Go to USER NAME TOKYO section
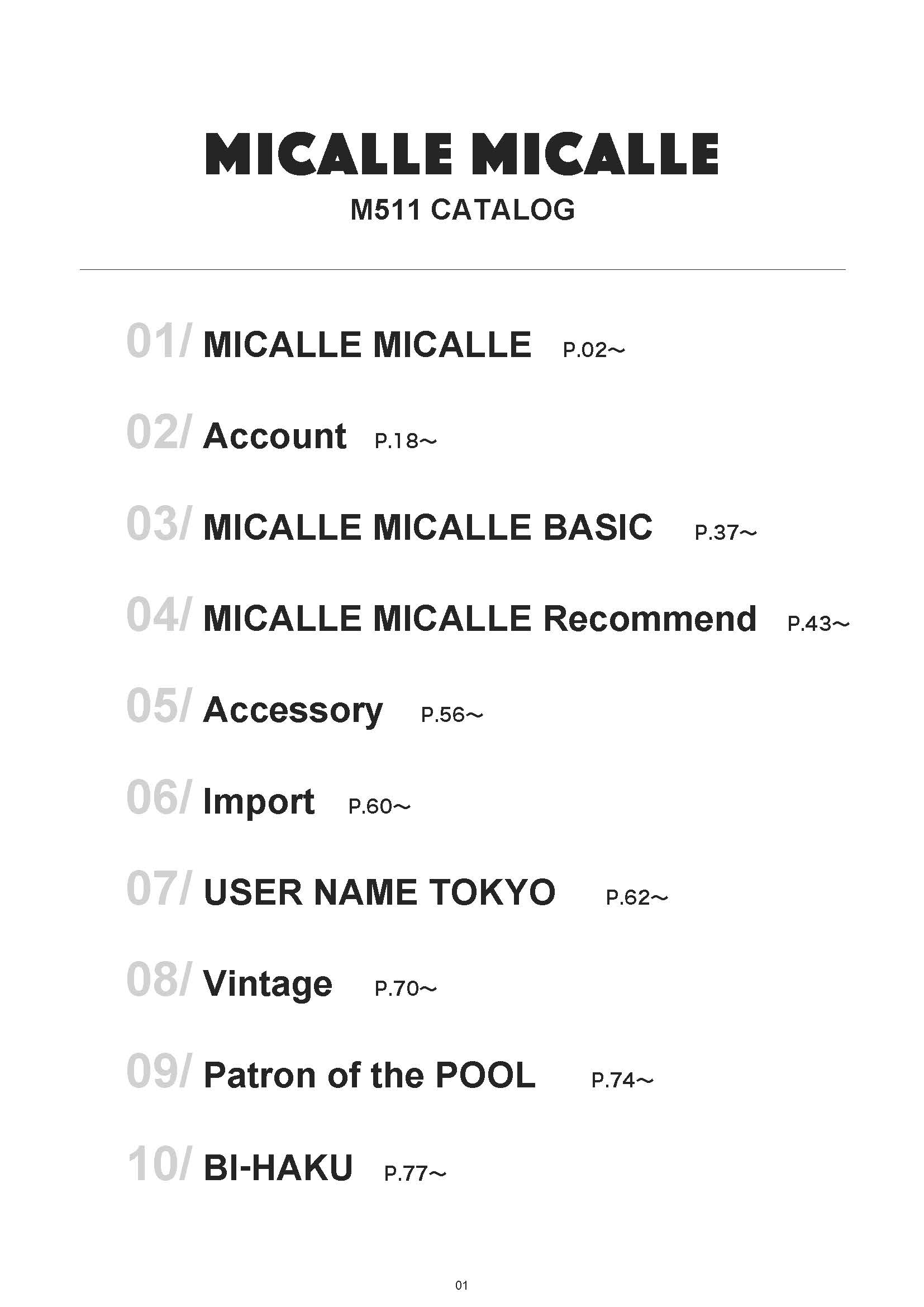This screenshot has height=1307, width=924. click(379, 892)
